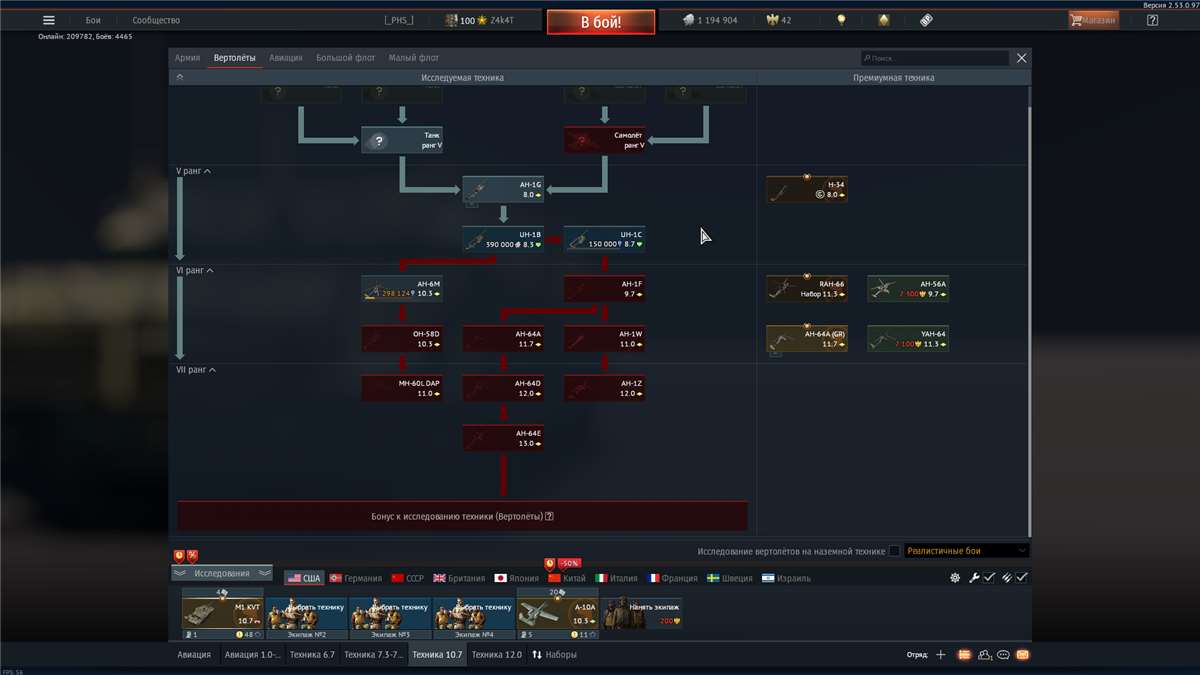This screenshot has width=1200, height=675.
Task: Open the help with the question mark icon
Action: tap(1152, 19)
